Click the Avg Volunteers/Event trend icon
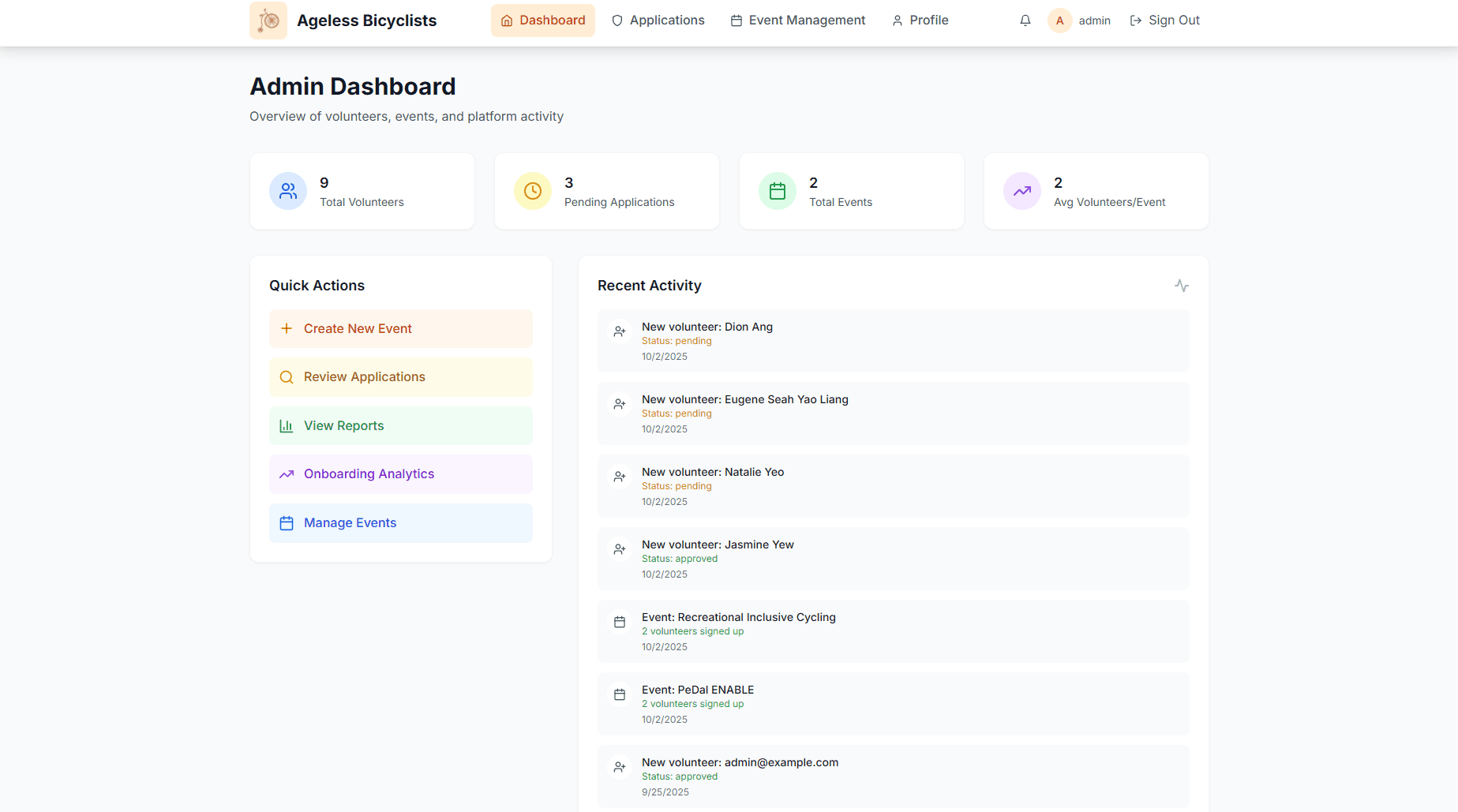 (1021, 191)
